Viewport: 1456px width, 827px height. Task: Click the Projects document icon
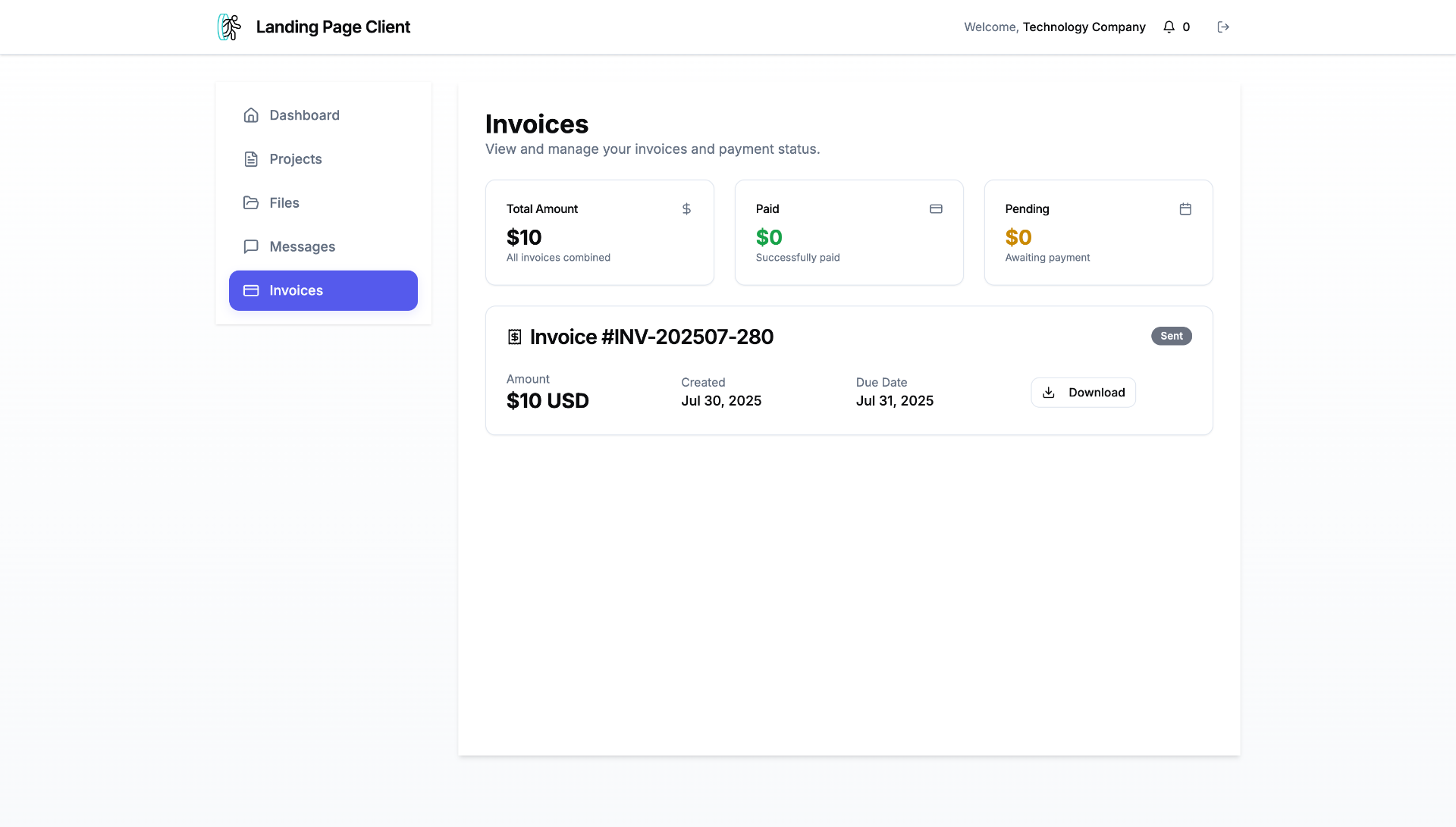pyautogui.click(x=251, y=158)
